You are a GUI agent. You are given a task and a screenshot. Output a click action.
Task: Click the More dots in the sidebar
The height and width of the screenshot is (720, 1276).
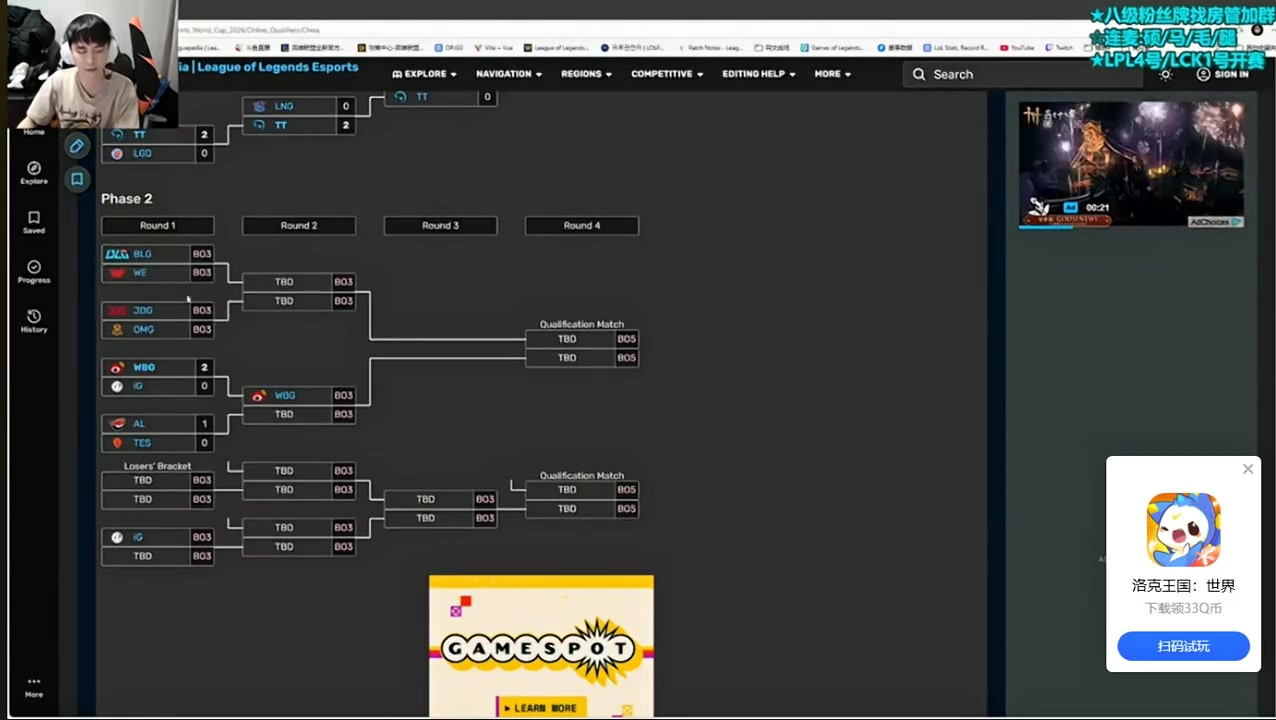click(x=34, y=686)
